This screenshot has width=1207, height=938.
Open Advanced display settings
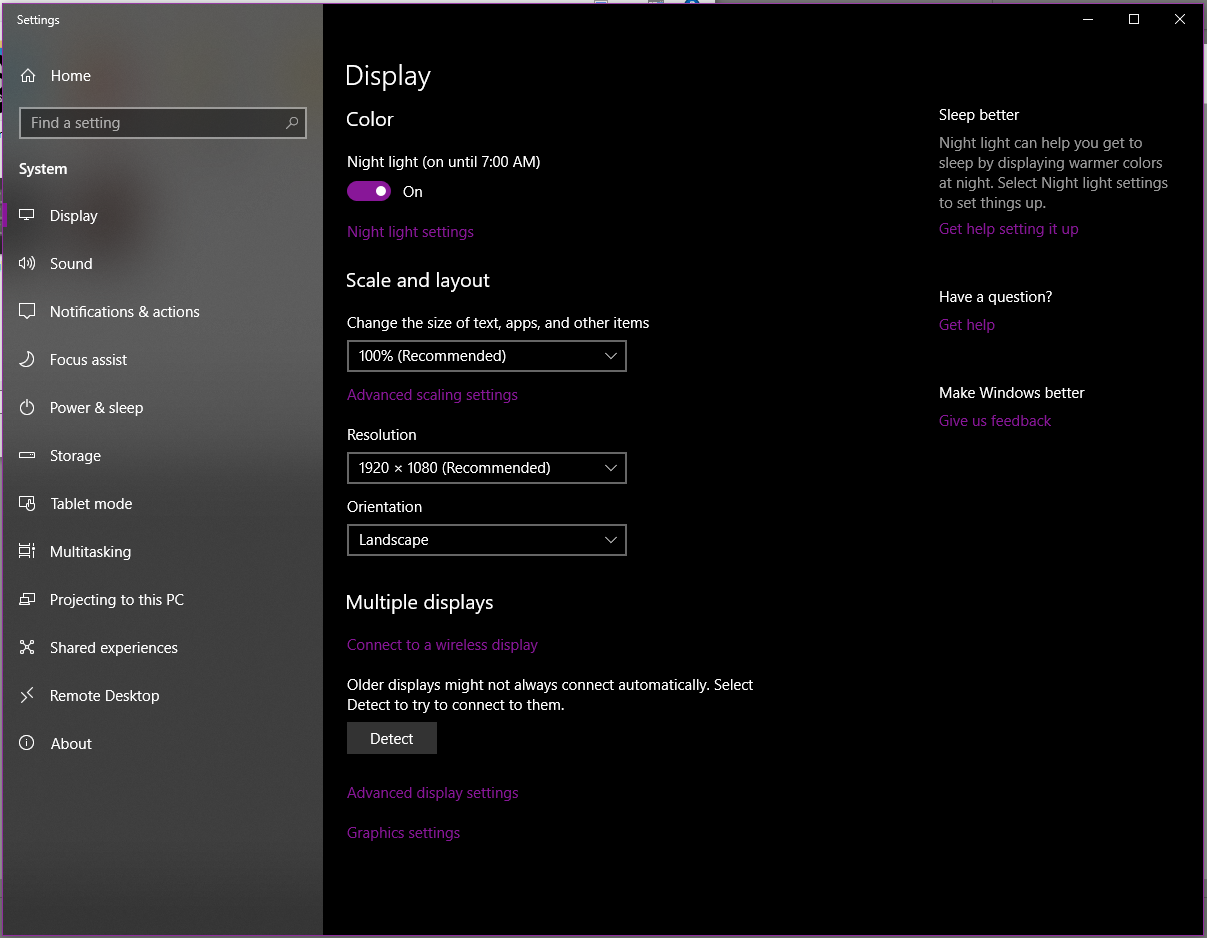pyautogui.click(x=432, y=792)
